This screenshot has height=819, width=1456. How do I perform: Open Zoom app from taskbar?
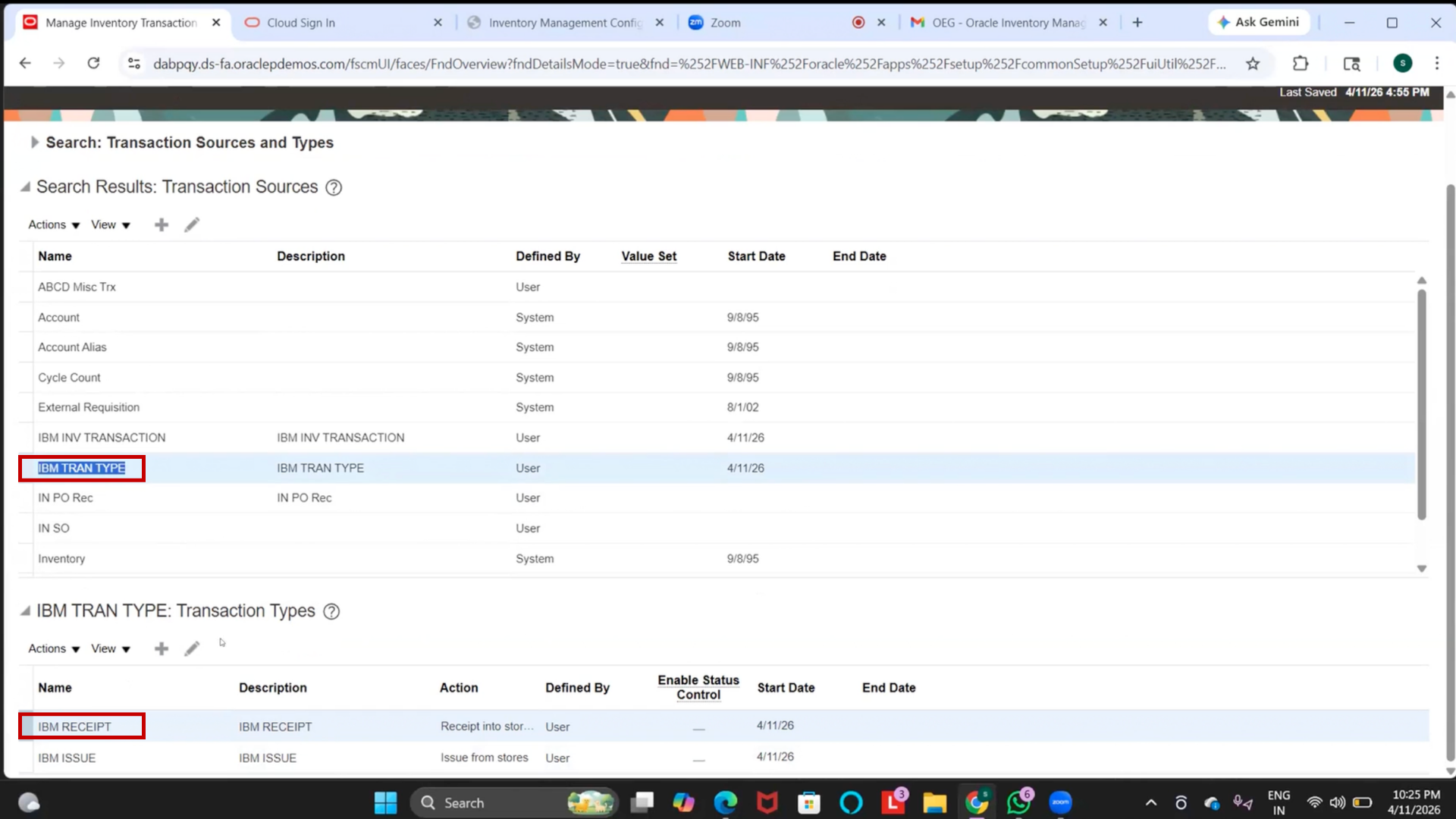click(x=1060, y=802)
